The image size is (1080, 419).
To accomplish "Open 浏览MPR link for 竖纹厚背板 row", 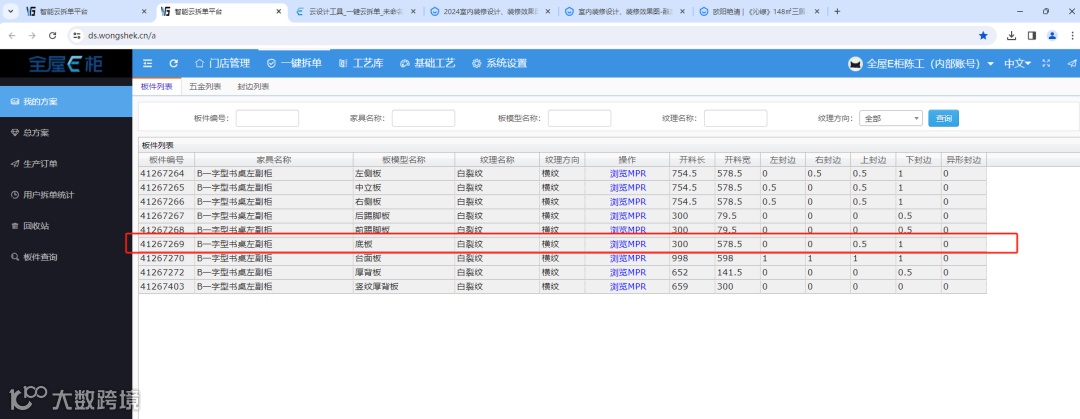I will coord(627,287).
